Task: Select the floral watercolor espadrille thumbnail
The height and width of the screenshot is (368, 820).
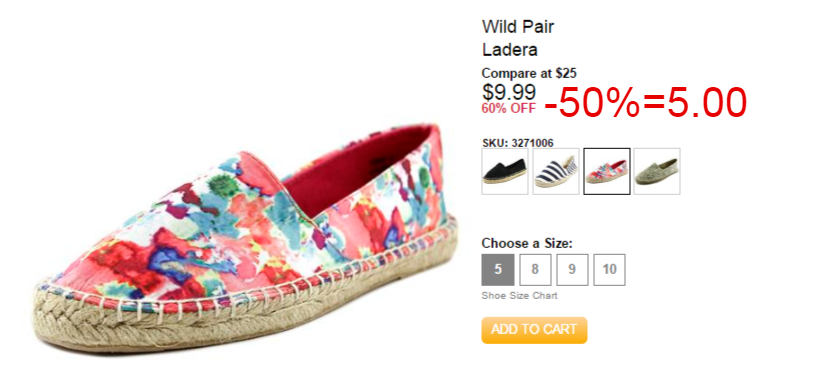Action: (607, 171)
